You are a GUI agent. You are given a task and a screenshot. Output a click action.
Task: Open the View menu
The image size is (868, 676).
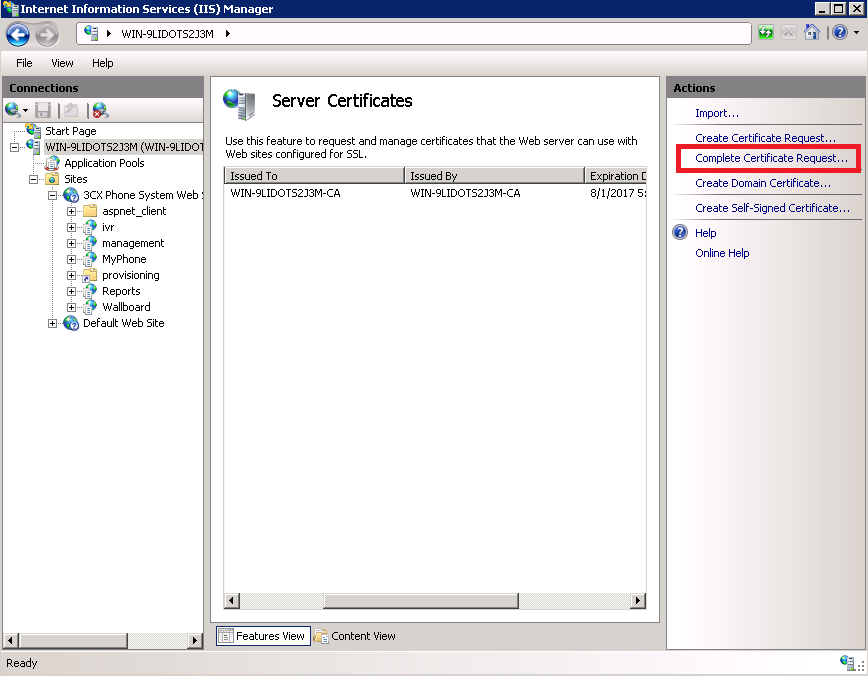pyautogui.click(x=62, y=63)
